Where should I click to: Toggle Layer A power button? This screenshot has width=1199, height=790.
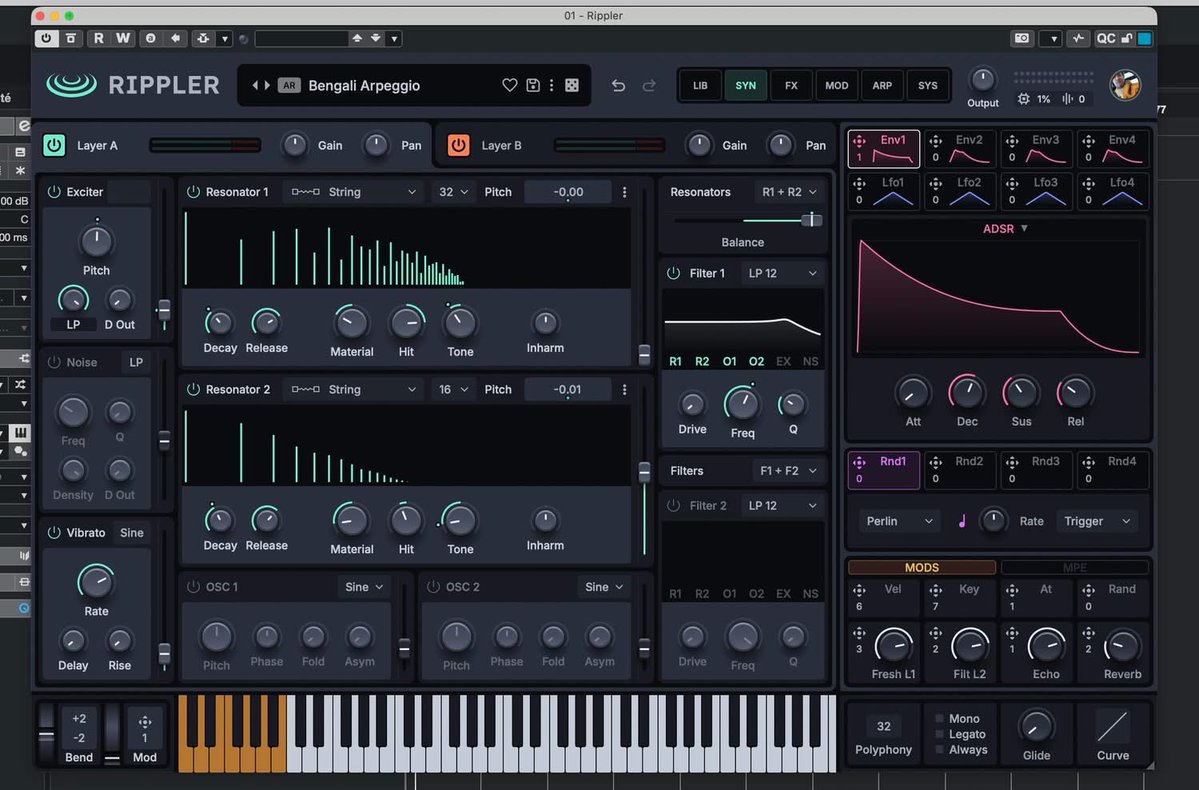tap(54, 145)
